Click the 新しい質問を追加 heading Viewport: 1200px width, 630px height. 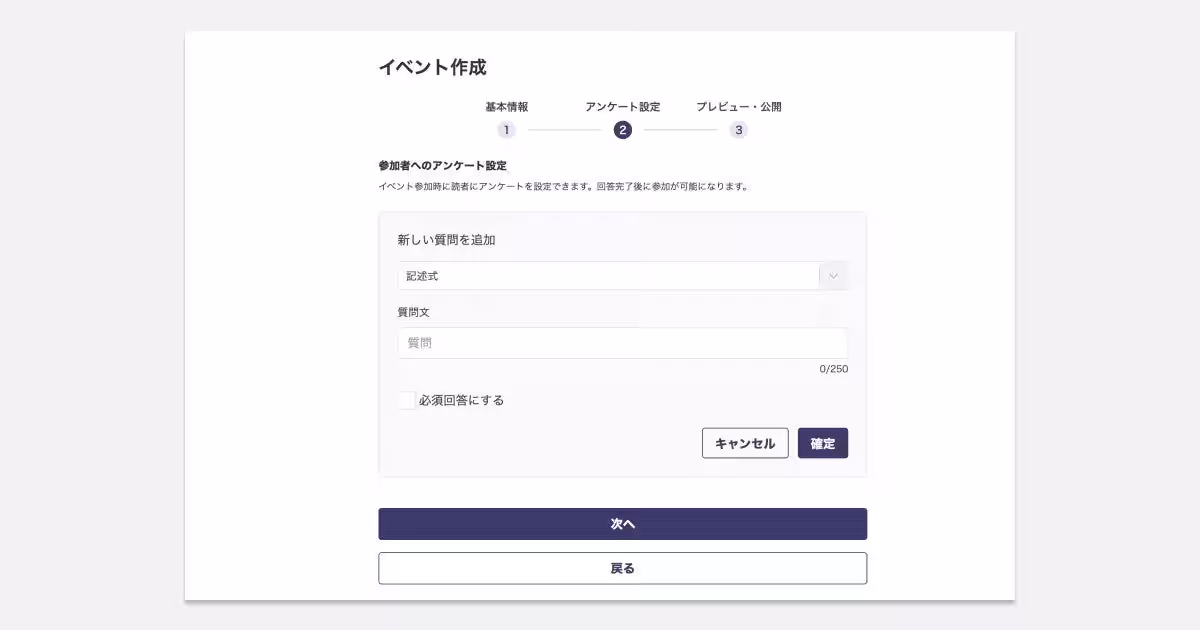click(447, 239)
